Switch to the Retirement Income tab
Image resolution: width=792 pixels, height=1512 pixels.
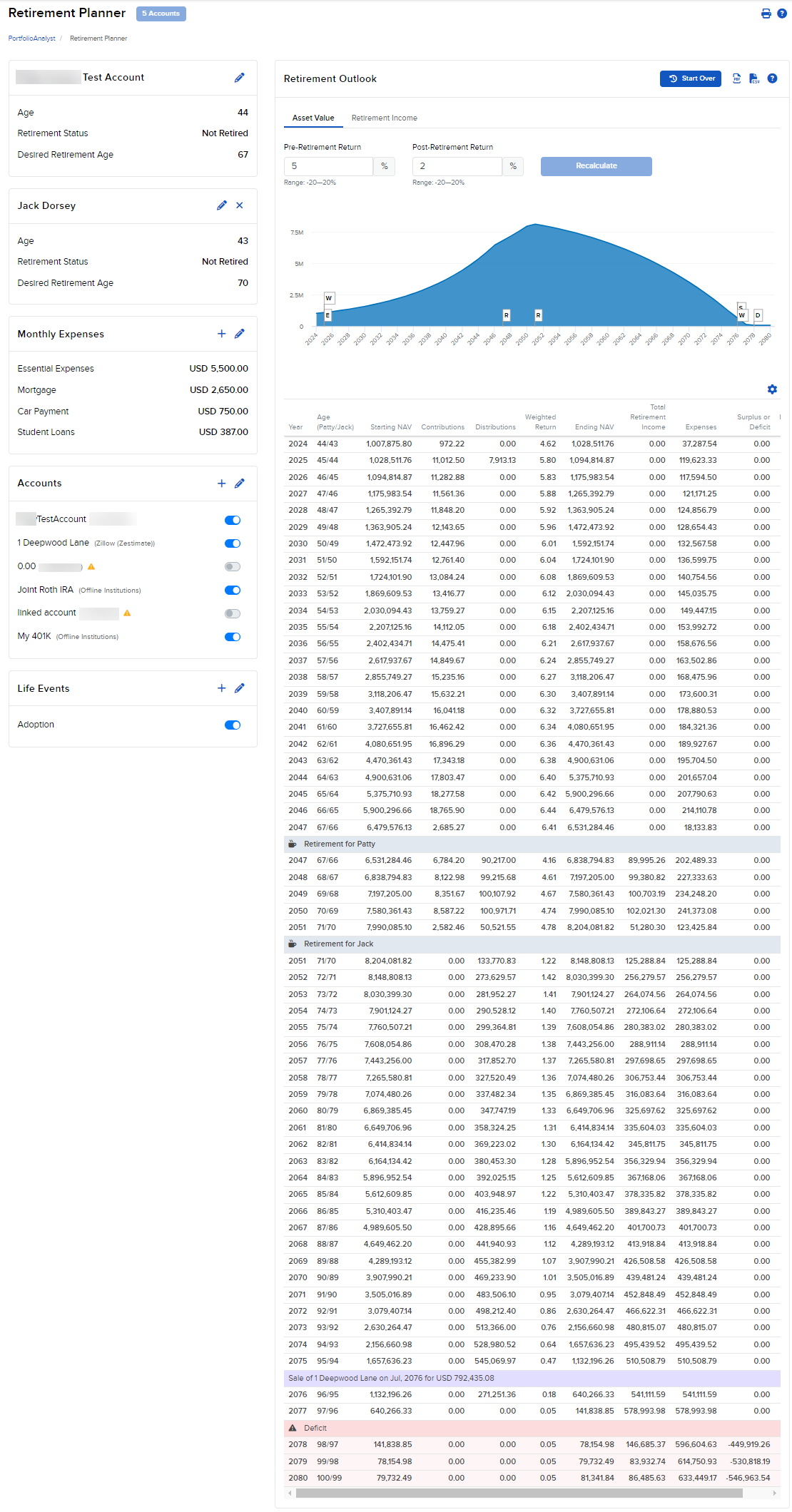(x=384, y=118)
